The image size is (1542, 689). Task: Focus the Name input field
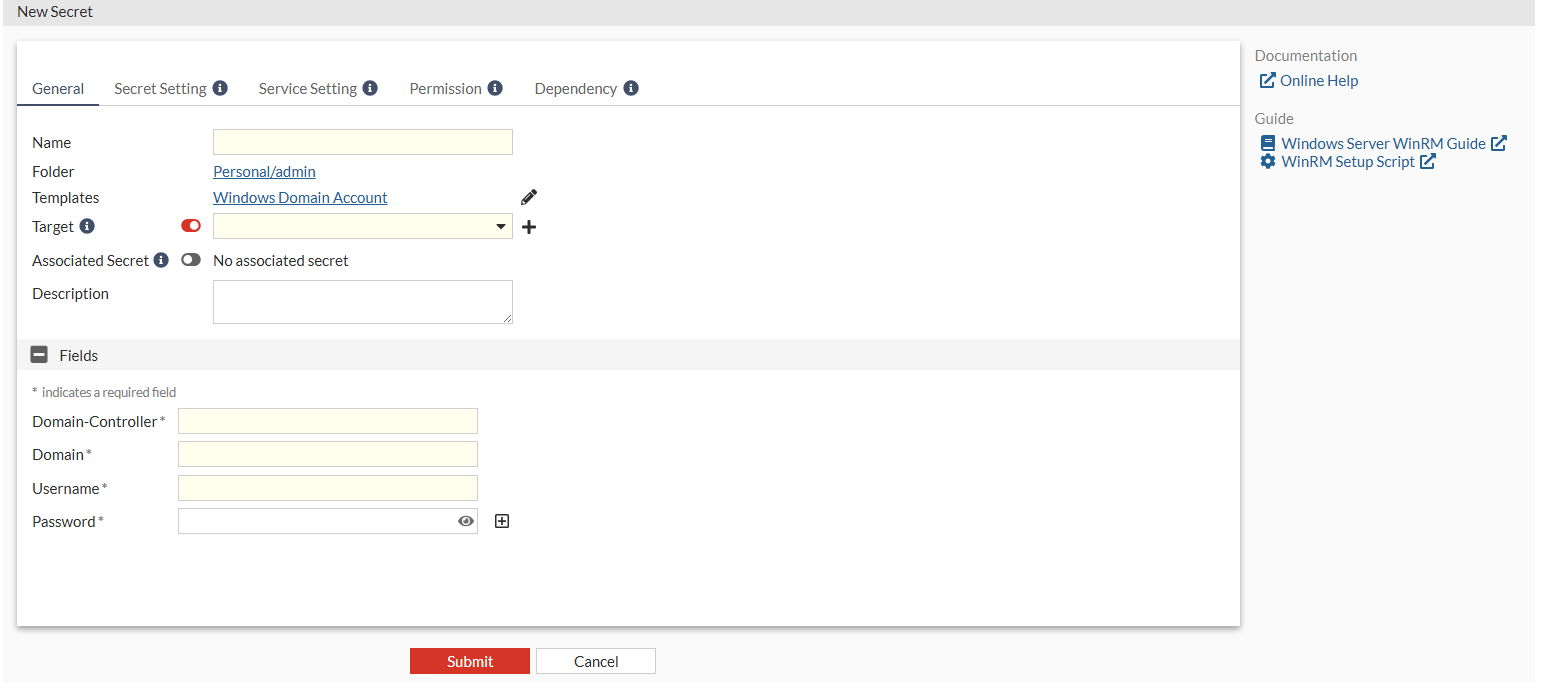(x=363, y=142)
